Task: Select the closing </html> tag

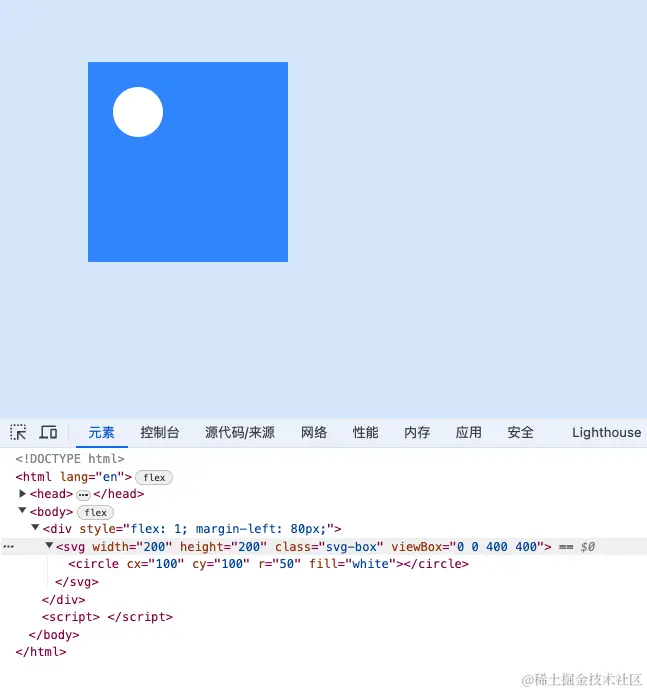Action: (41, 652)
